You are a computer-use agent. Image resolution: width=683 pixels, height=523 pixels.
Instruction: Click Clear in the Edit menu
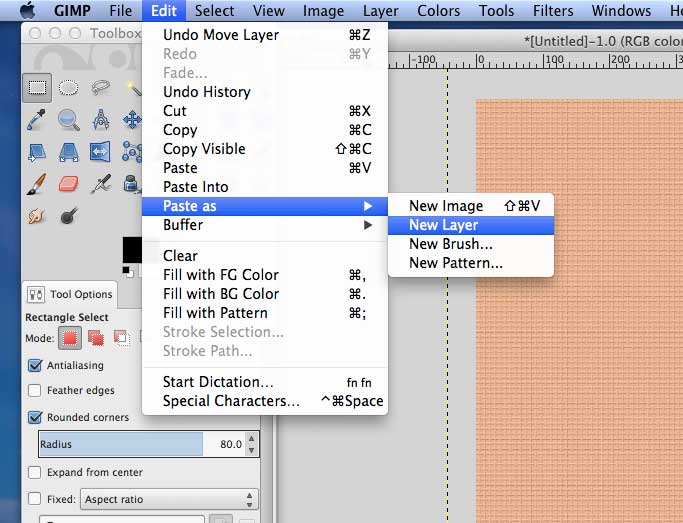[265, 256]
